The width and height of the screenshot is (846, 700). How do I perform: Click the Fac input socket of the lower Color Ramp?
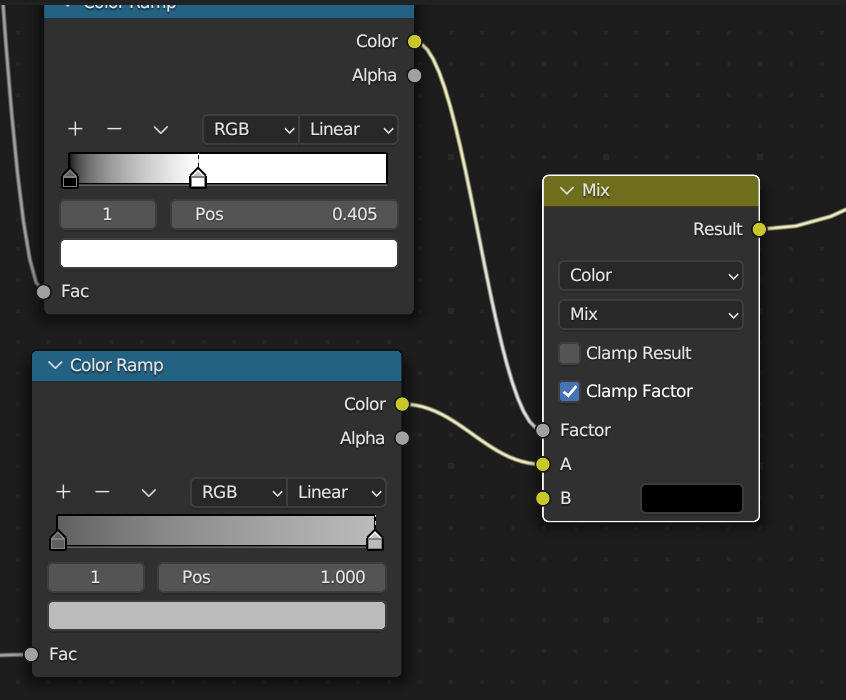(32, 655)
